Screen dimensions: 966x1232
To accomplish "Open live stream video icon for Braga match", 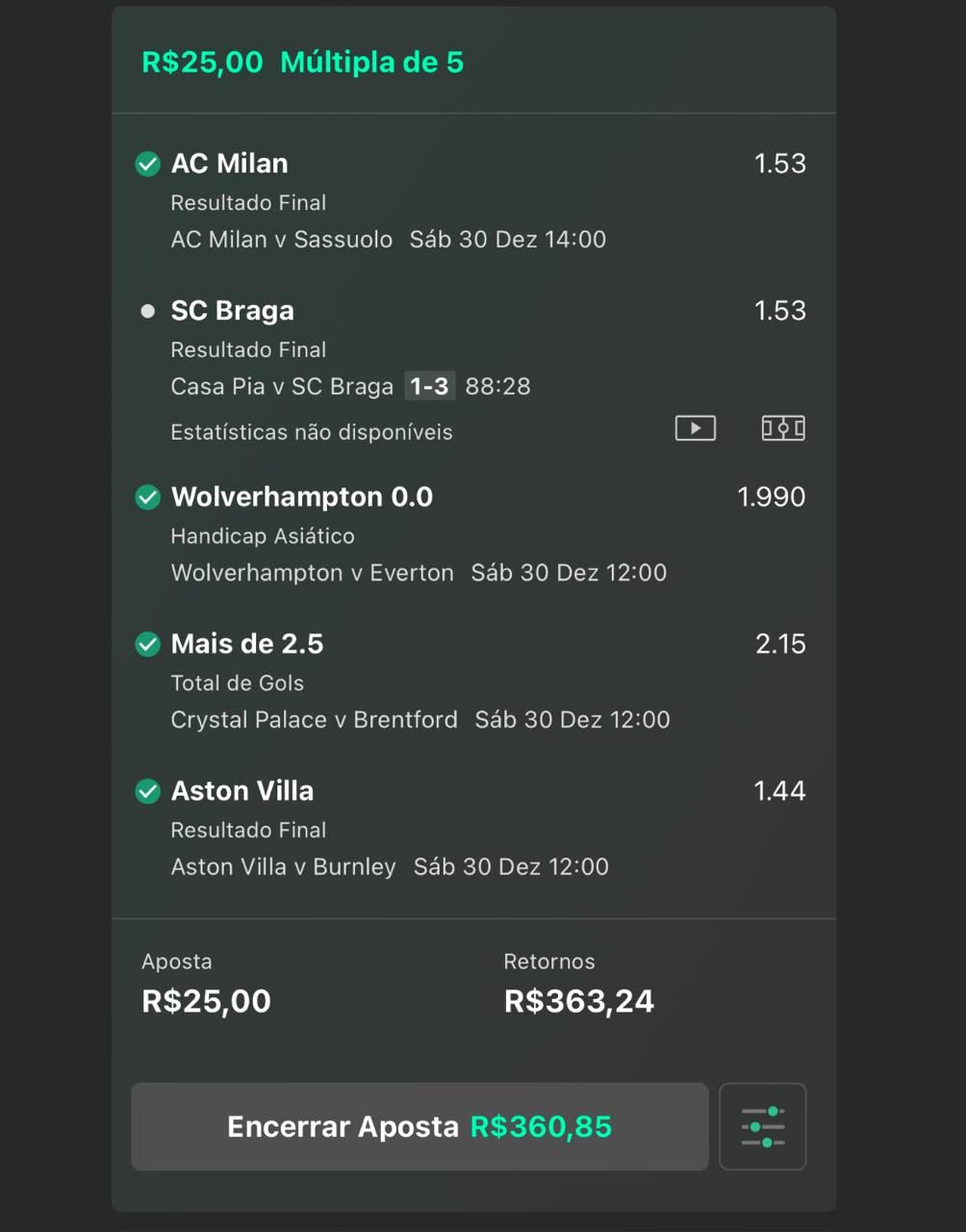I will [x=695, y=428].
